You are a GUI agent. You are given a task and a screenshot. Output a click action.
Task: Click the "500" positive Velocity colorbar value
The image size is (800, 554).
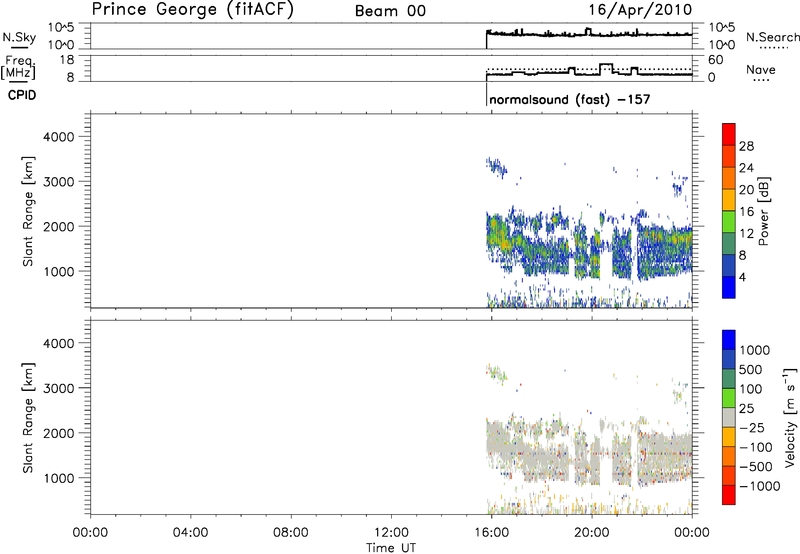pyautogui.click(x=751, y=370)
